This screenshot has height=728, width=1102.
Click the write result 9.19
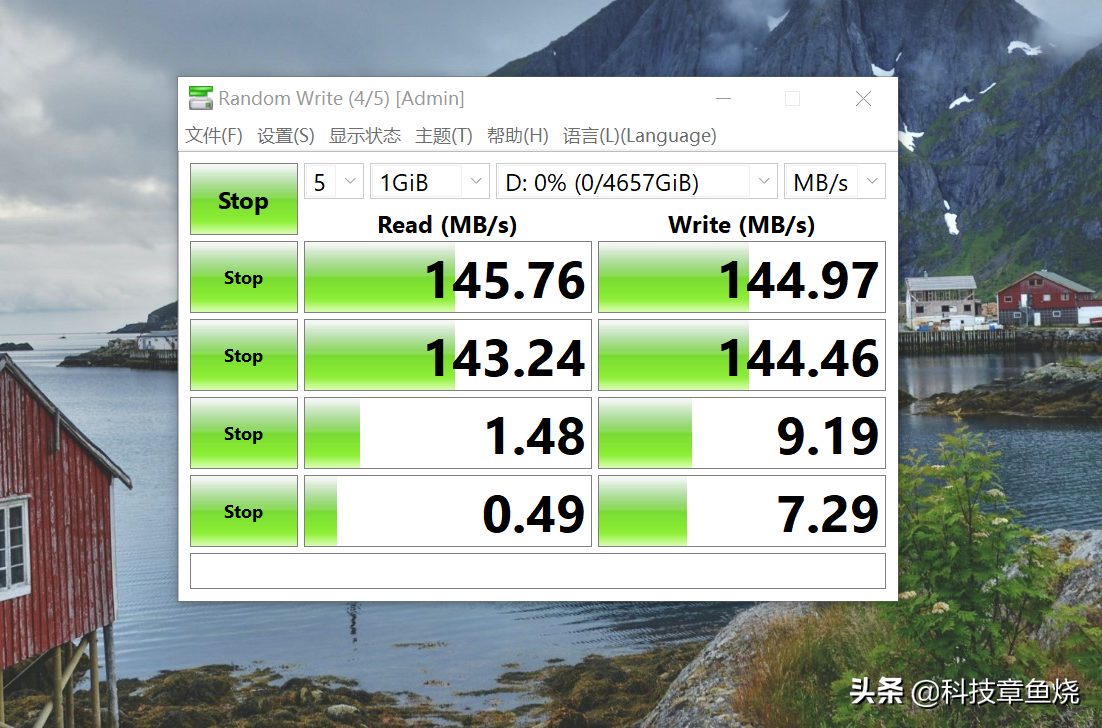point(741,433)
